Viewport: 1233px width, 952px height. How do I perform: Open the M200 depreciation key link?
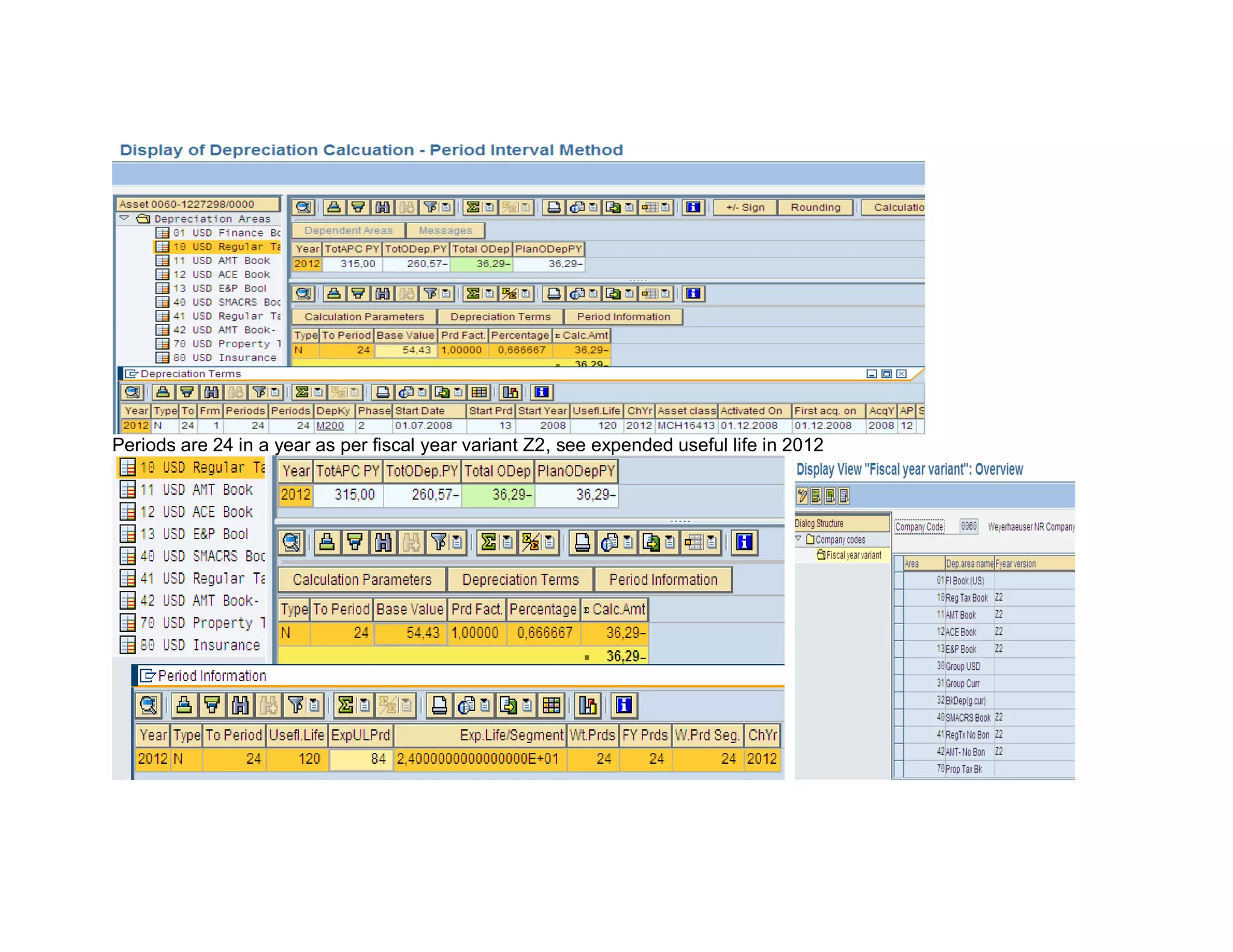pos(330,425)
